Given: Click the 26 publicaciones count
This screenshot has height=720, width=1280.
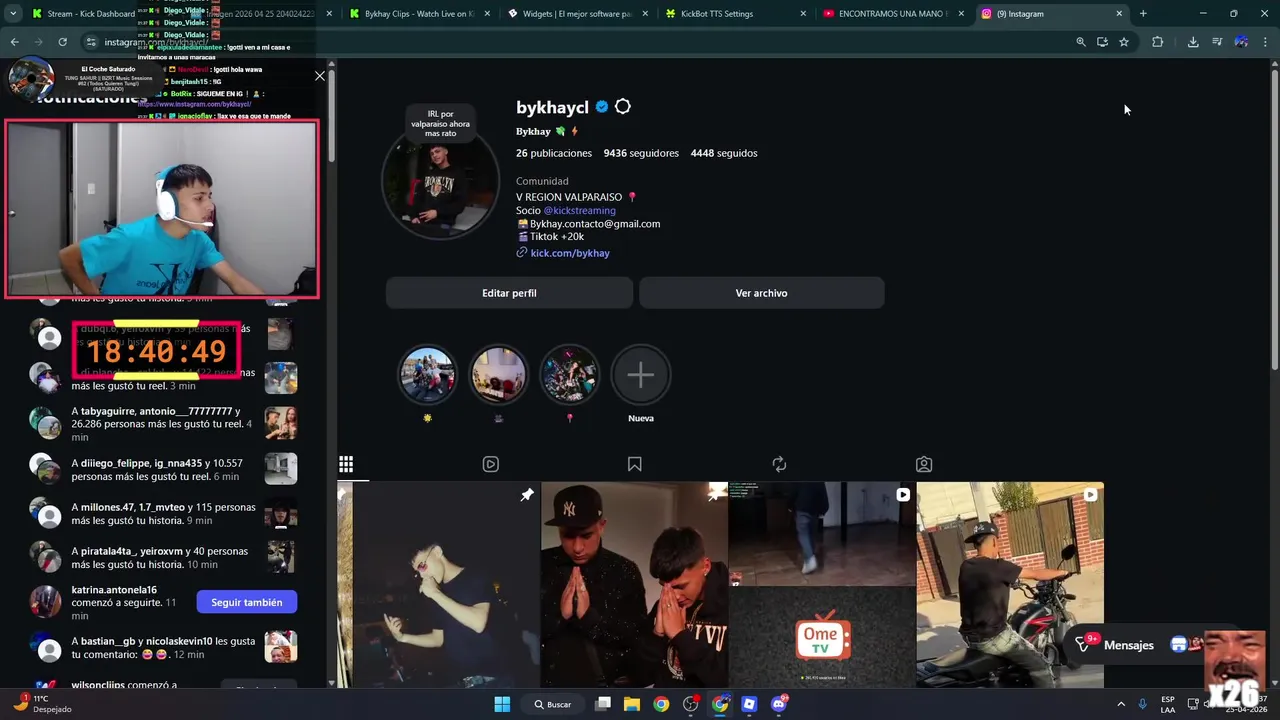Looking at the screenshot, I should pyautogui.click(x=554, y=153).
